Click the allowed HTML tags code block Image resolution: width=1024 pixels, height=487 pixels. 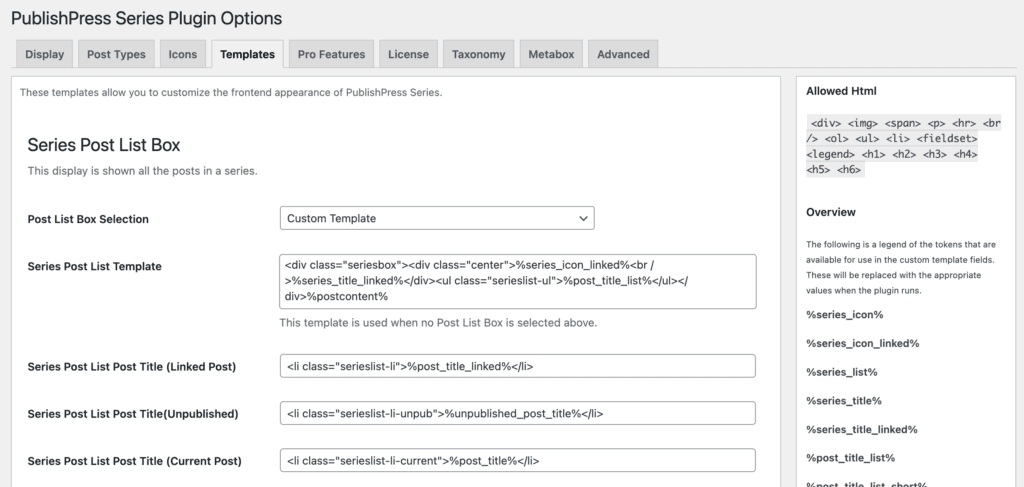coord(903,146)
